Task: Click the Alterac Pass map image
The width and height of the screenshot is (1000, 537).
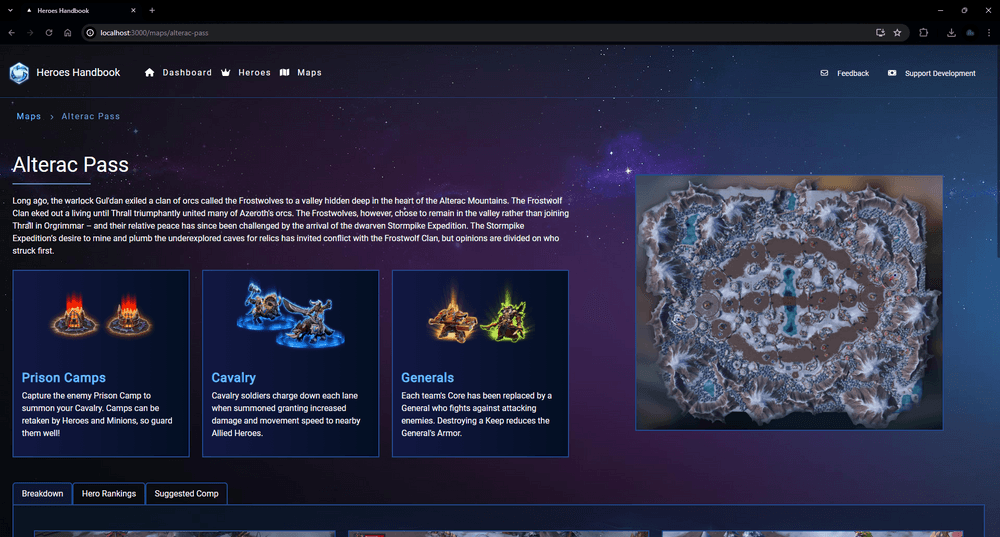Action: [789, 303]
